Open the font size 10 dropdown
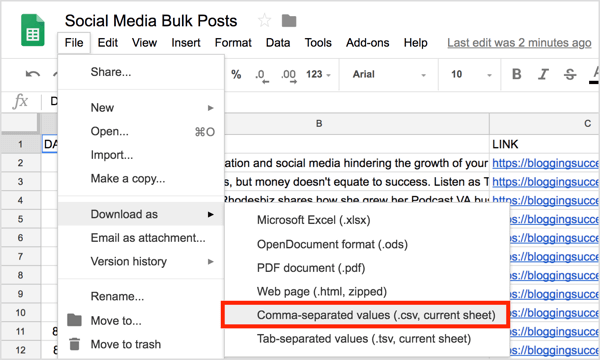This screenshot has width=600, height=360. pyautogui.click(x=471, y=74)
